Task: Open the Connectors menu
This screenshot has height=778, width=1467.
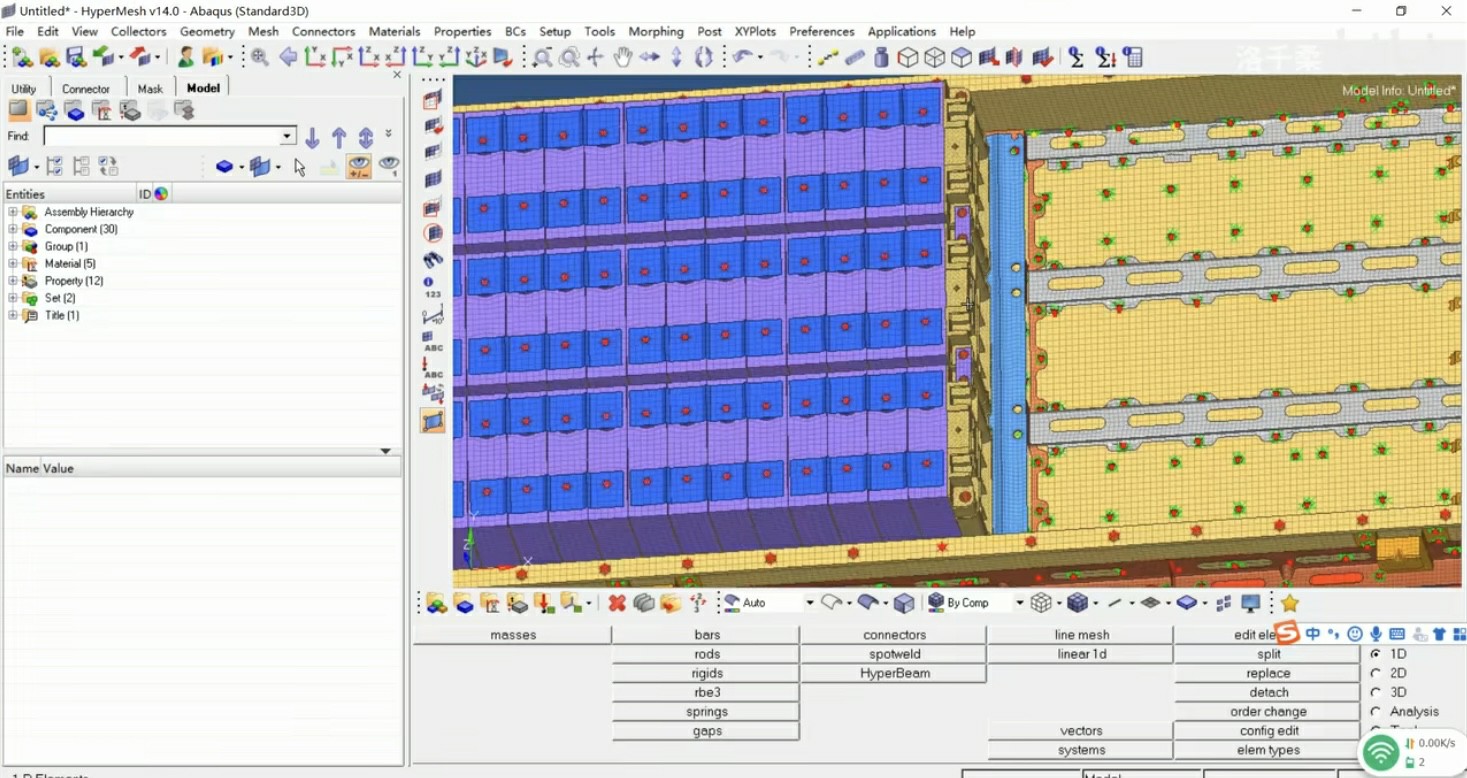Action: pos(323,31)
